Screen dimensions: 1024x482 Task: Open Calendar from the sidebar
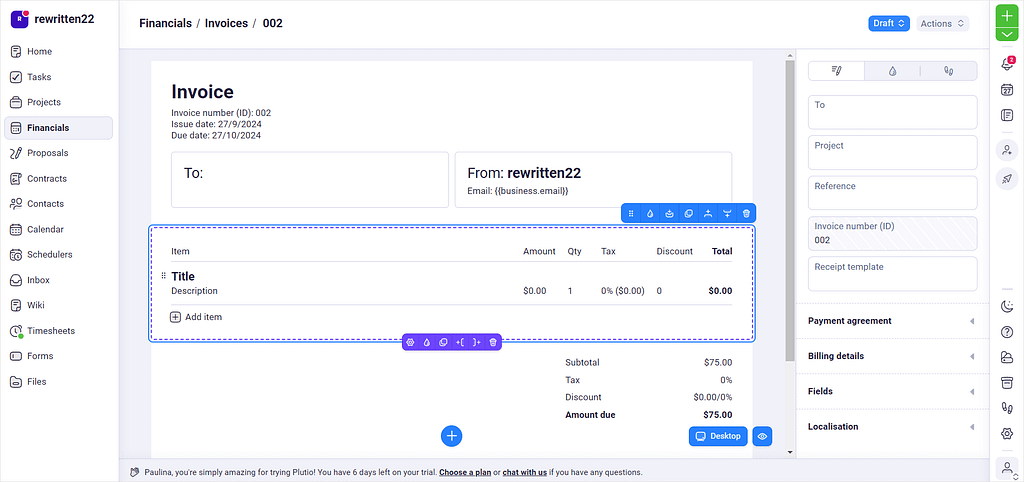58,229
